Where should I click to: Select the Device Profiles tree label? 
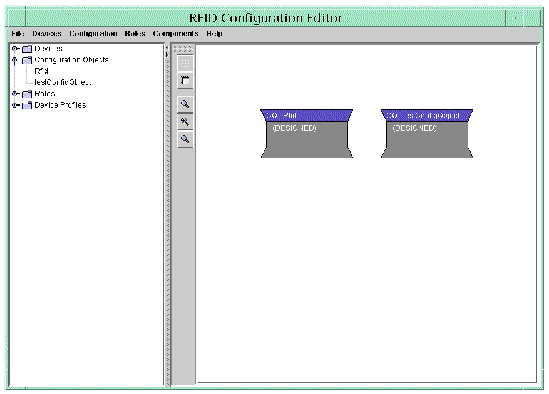(60, 105)
